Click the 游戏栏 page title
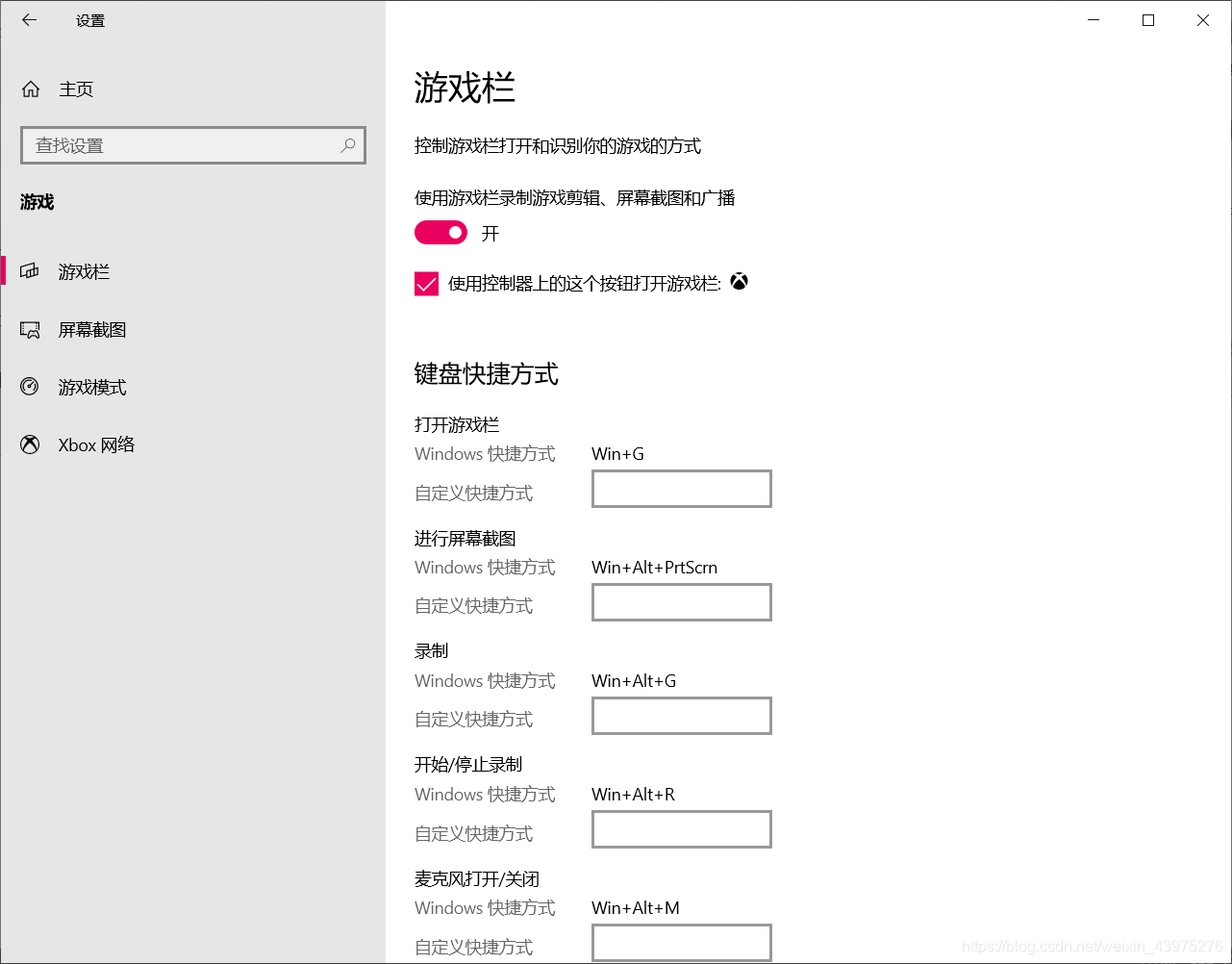 coord(465,88)
